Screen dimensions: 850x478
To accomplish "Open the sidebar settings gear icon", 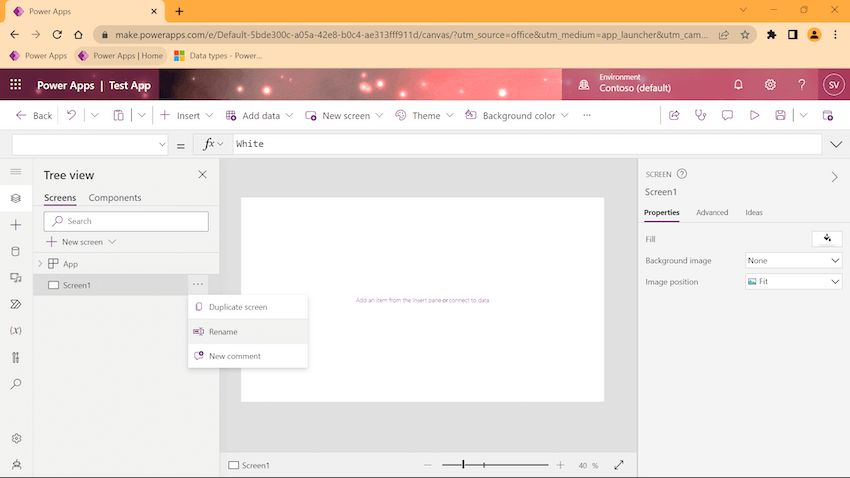I will point(16,438).
